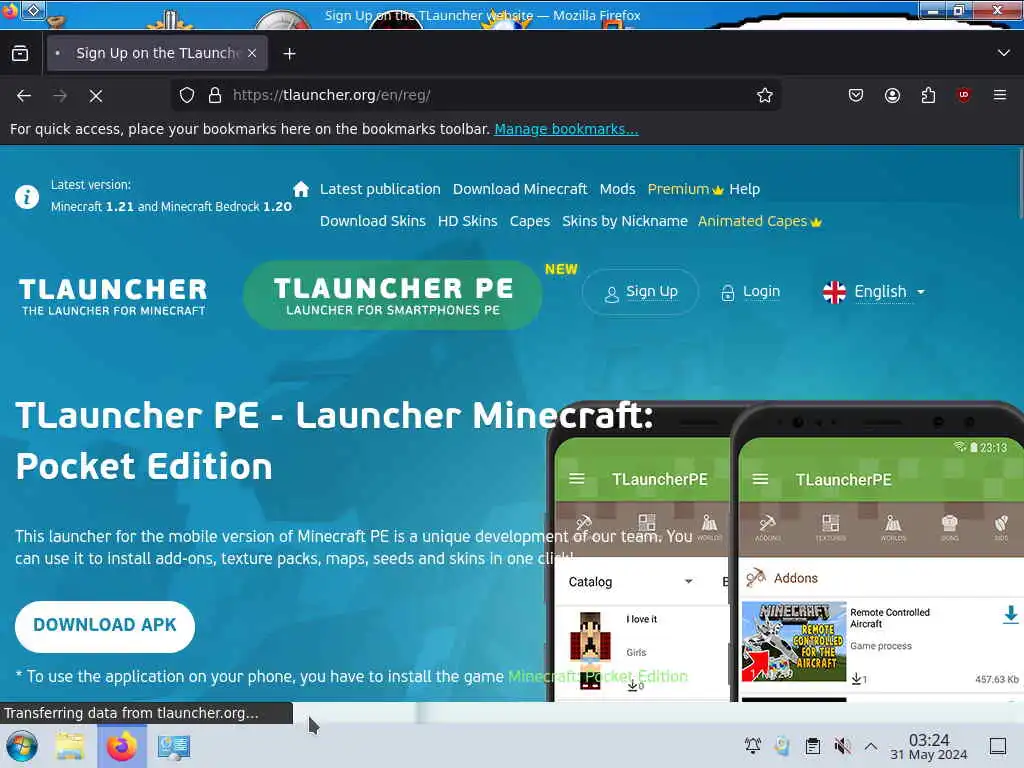Click the info icon beside Latest version
1024x768 pixels.
[x=27, y=196]
